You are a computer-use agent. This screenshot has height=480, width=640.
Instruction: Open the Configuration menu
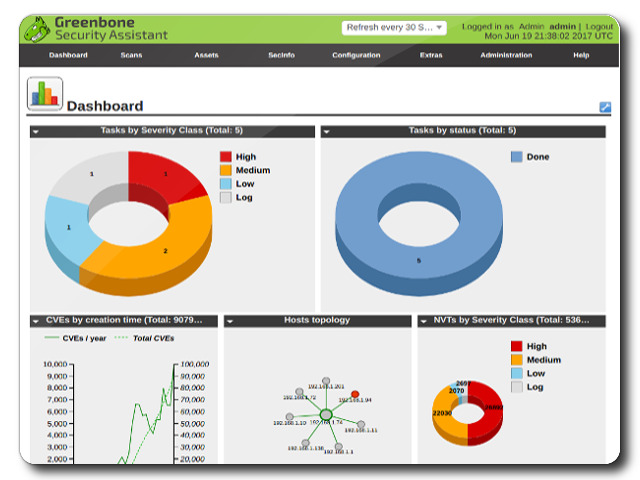(x=356, y=55)
